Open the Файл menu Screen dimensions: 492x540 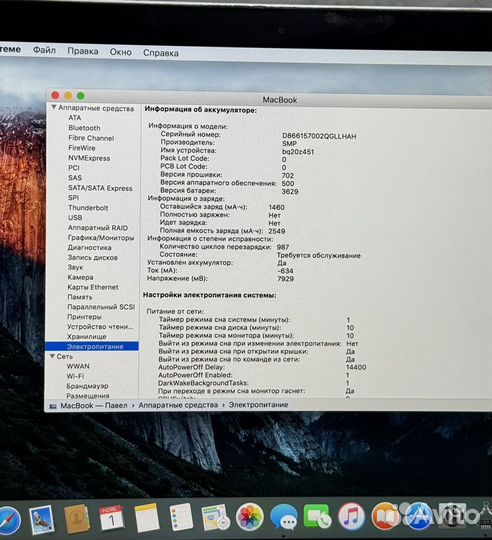[44, 50]
